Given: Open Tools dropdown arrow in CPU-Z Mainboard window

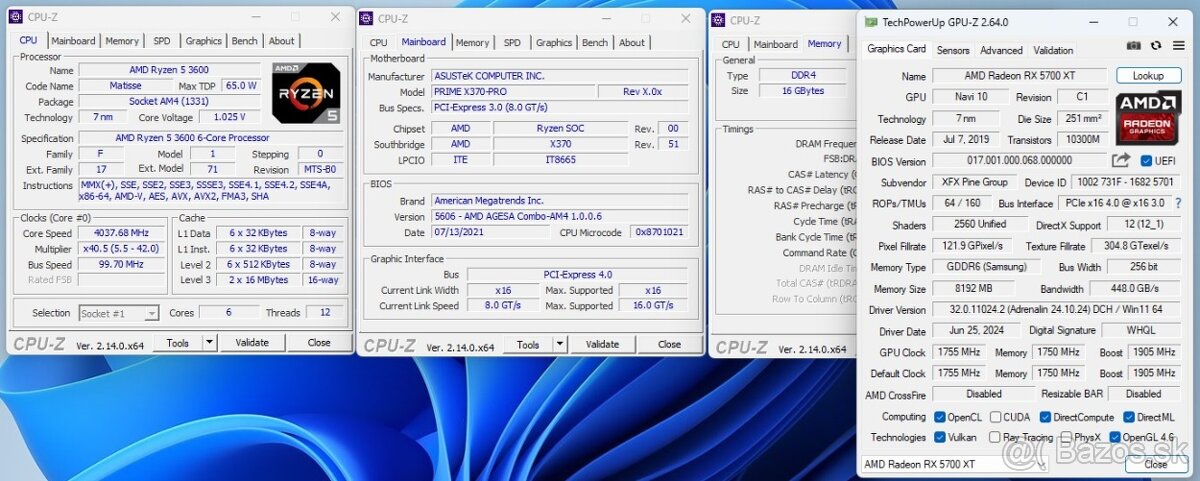Looking at the screenshot, I should click(560, 344).
